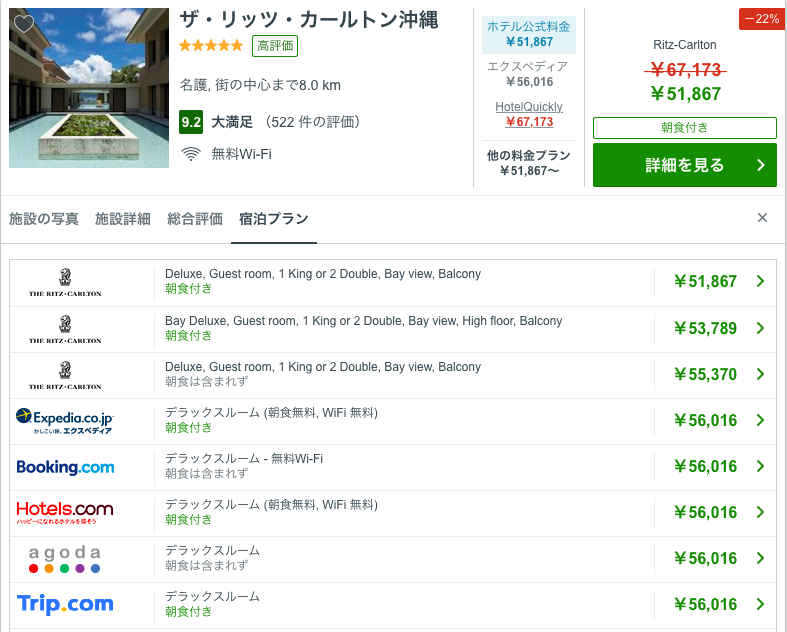The height and width of the screenshot is (632, 787).
Task: Click the Booking.com logo
Action: (x=65, y=467)
